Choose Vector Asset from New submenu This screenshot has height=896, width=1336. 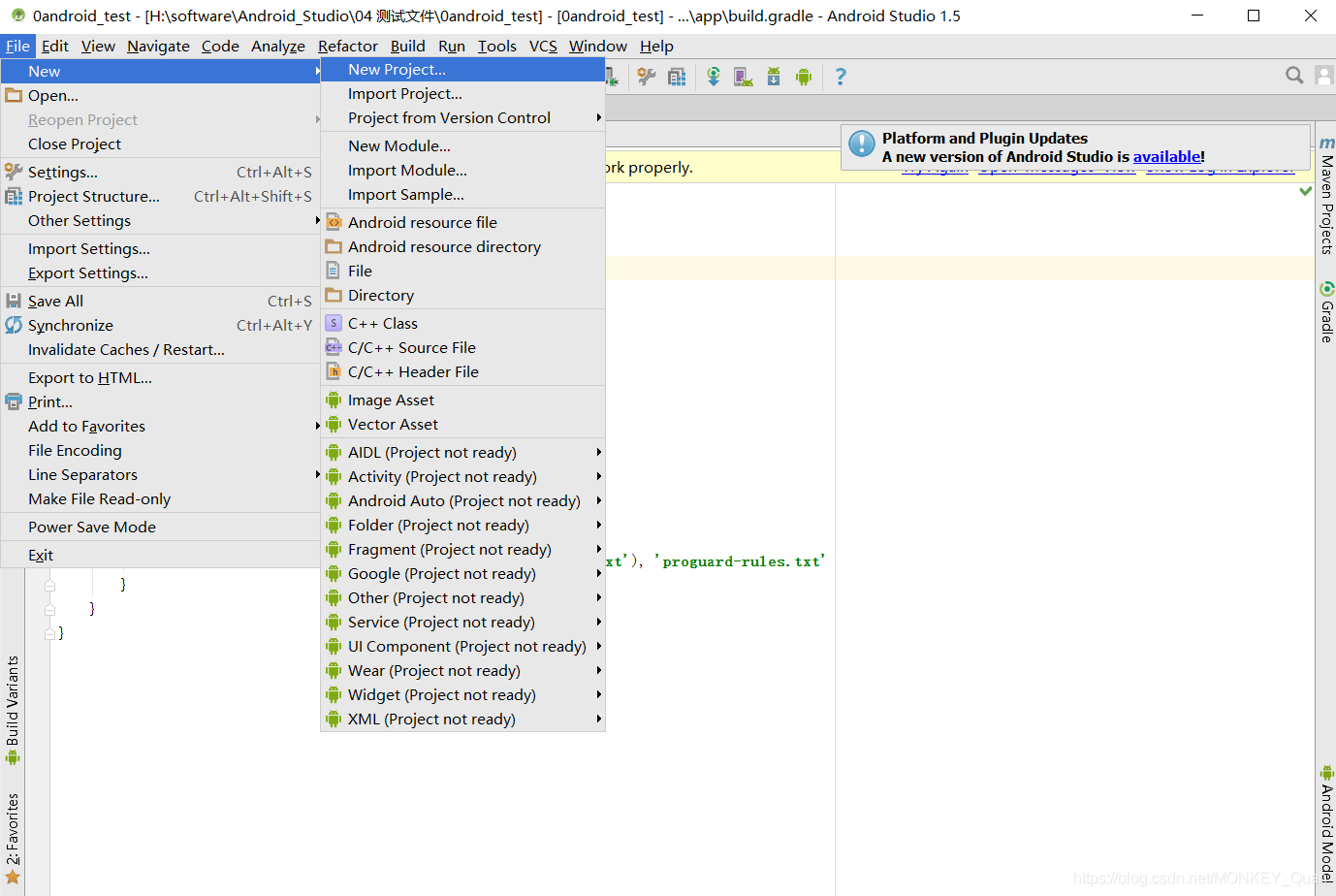click(x=462, y=424)
